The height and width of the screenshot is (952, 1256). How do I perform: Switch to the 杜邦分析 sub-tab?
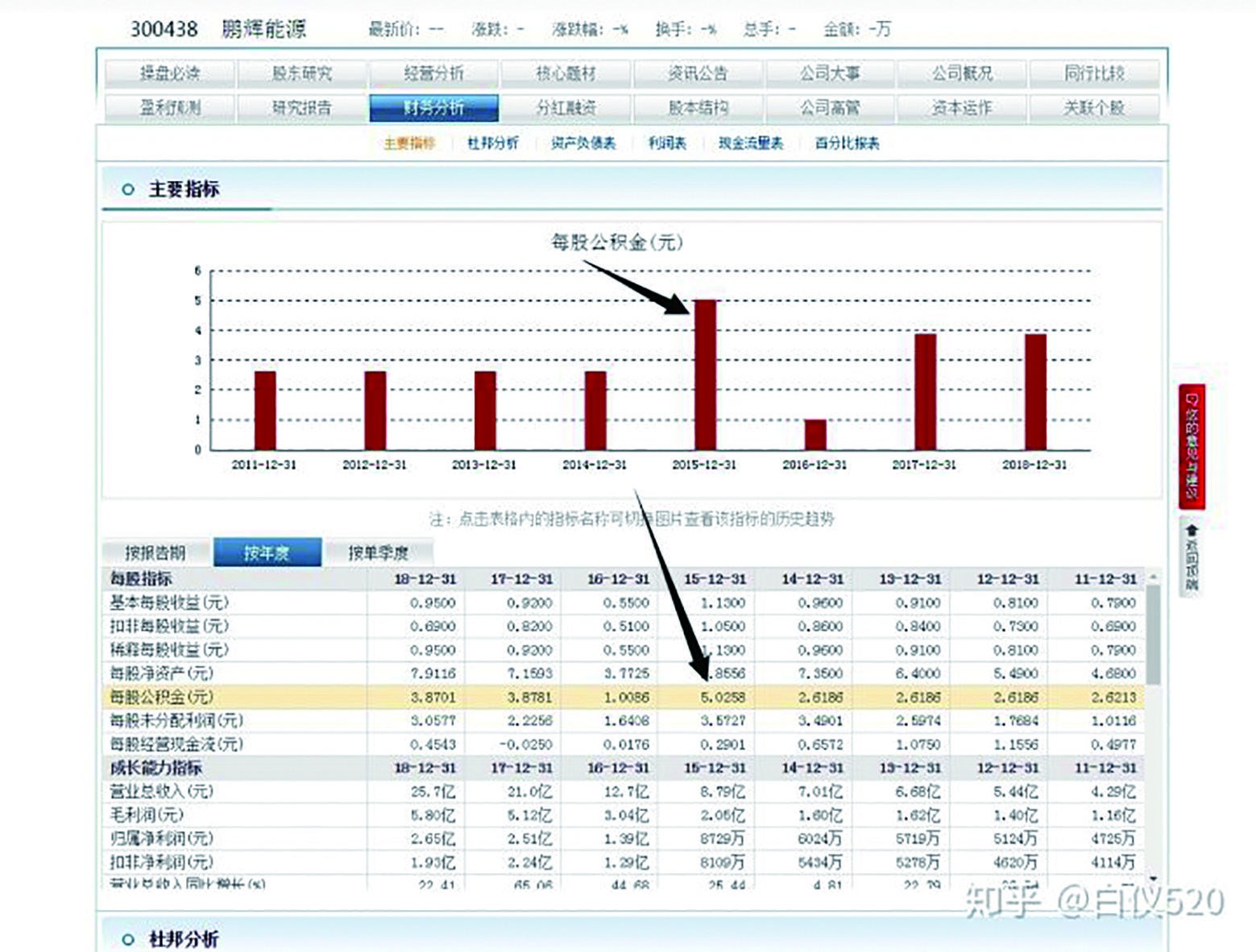(x=493, y=143)
